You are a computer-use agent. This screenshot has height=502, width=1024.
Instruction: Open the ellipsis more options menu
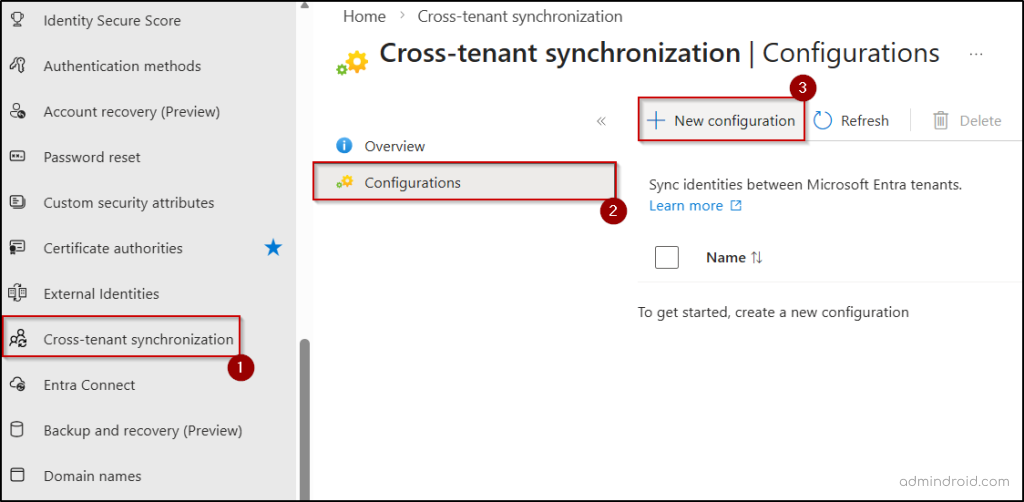(x=976, y=54)
